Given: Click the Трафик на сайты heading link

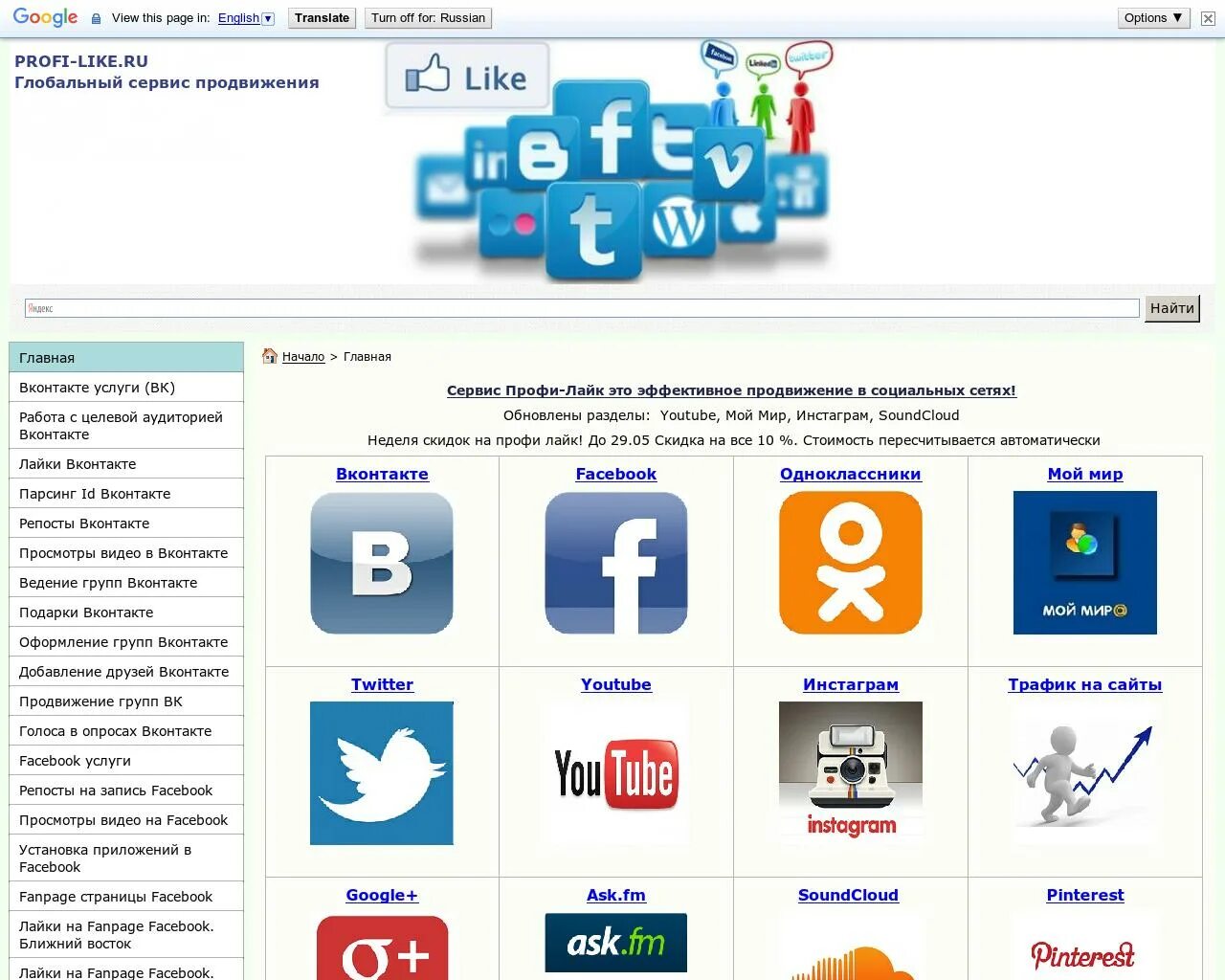Looking at the screenshot, I should tap(1085, 684).
